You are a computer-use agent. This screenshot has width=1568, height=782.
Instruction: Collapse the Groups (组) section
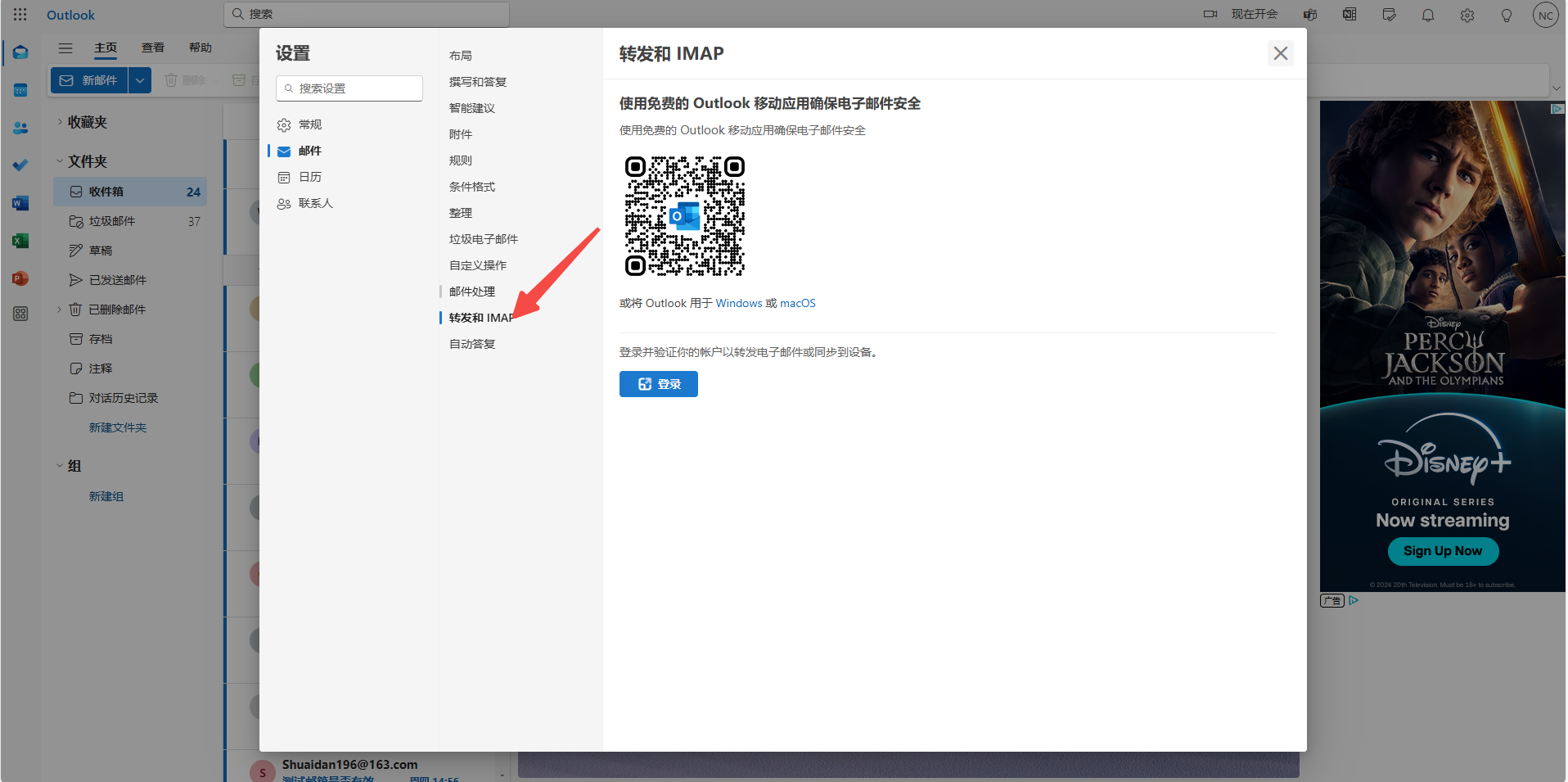click(x=60, y=466)
